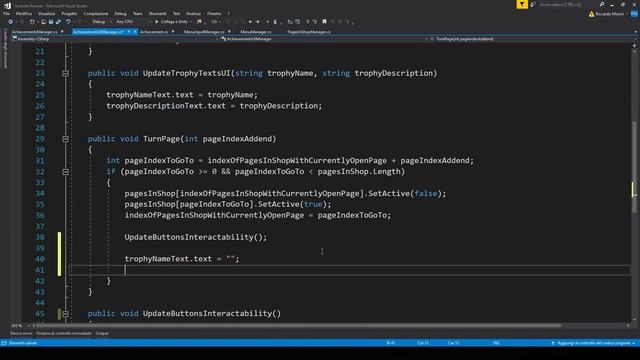Open the Team menu
Viewport: 640px width, 360px height.
[x=138, y=13]
